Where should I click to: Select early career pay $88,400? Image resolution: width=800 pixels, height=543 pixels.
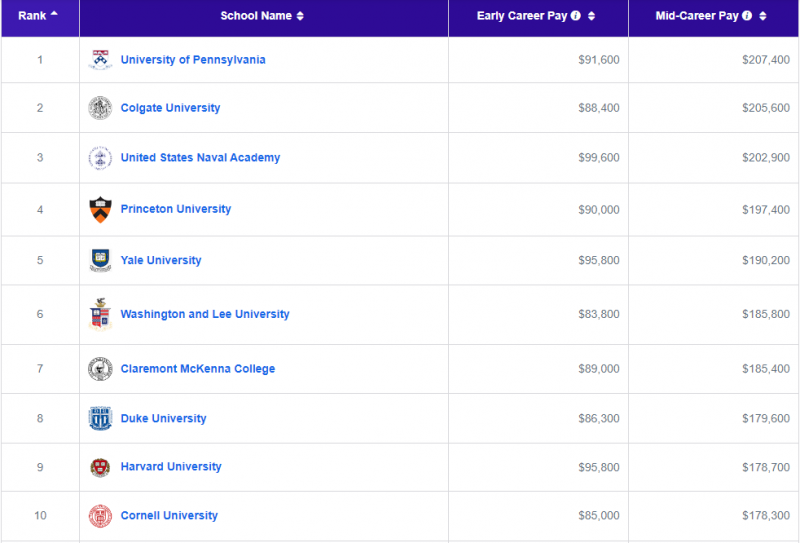click(x=599, y=108)
